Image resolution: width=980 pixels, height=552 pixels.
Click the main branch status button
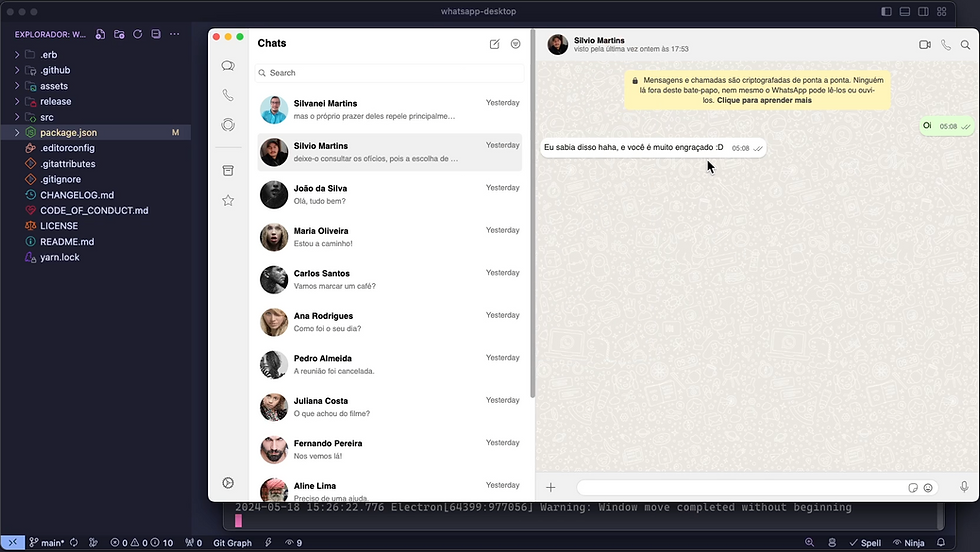pyautogui.click(x=46, y=543)
